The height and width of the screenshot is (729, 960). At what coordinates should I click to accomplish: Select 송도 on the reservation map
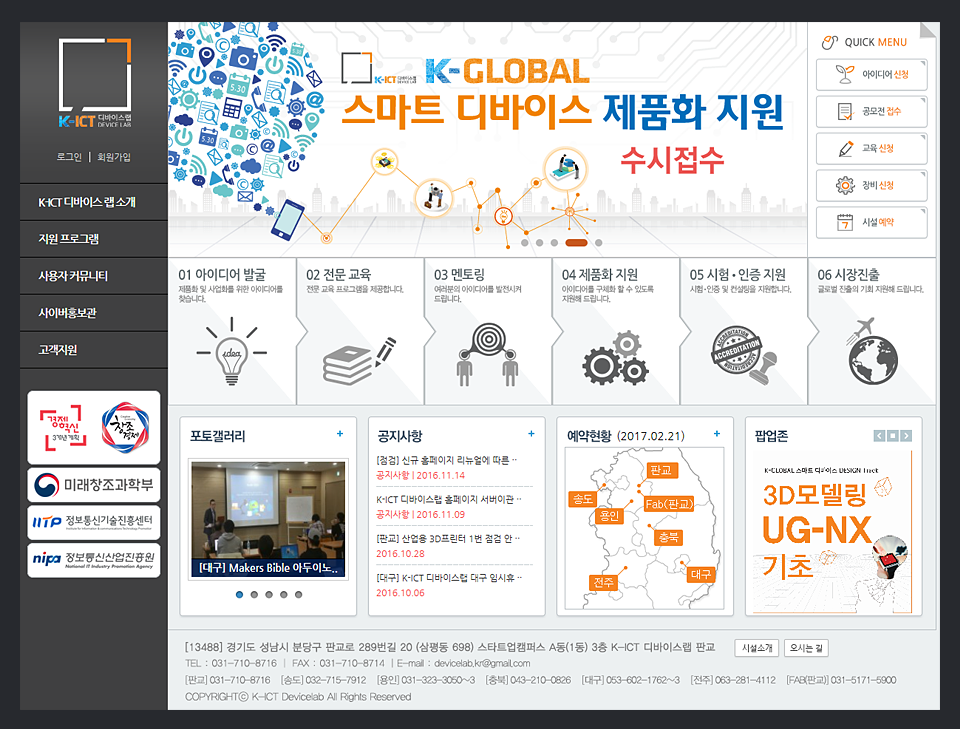pyautogui.click(x=582, y=499)
